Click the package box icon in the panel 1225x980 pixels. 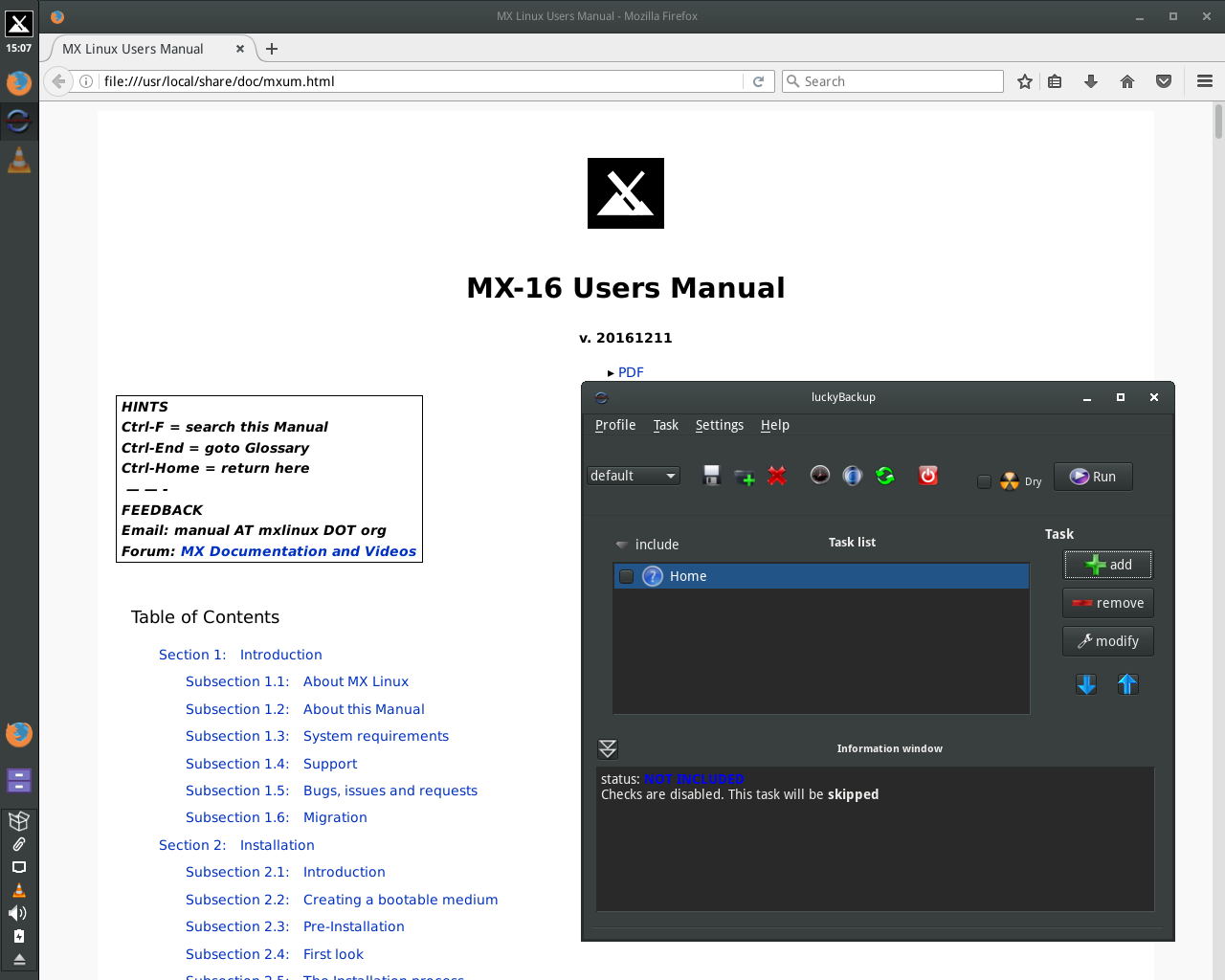(x=18, y=820)
